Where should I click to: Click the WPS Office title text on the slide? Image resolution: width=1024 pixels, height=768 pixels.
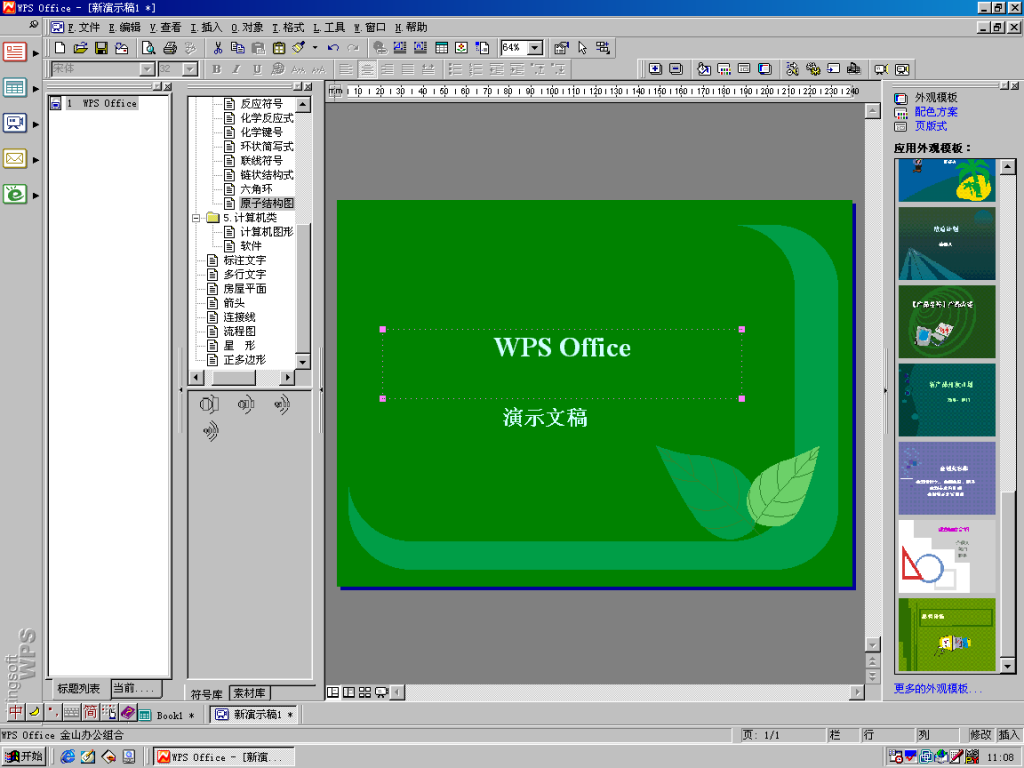[562, 347]
